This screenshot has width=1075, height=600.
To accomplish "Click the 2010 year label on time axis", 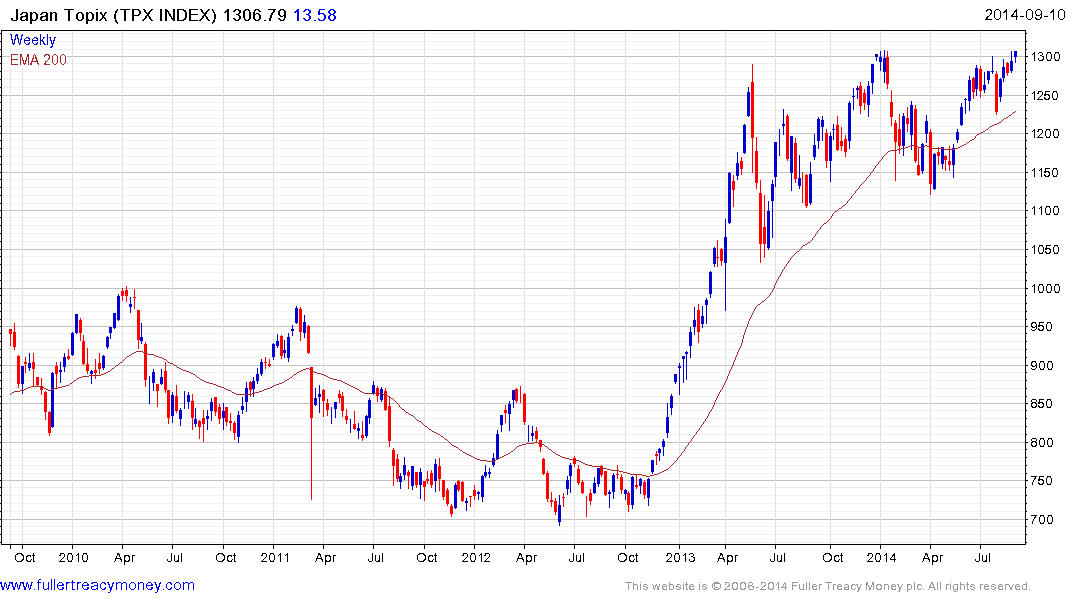I will 73,557.
